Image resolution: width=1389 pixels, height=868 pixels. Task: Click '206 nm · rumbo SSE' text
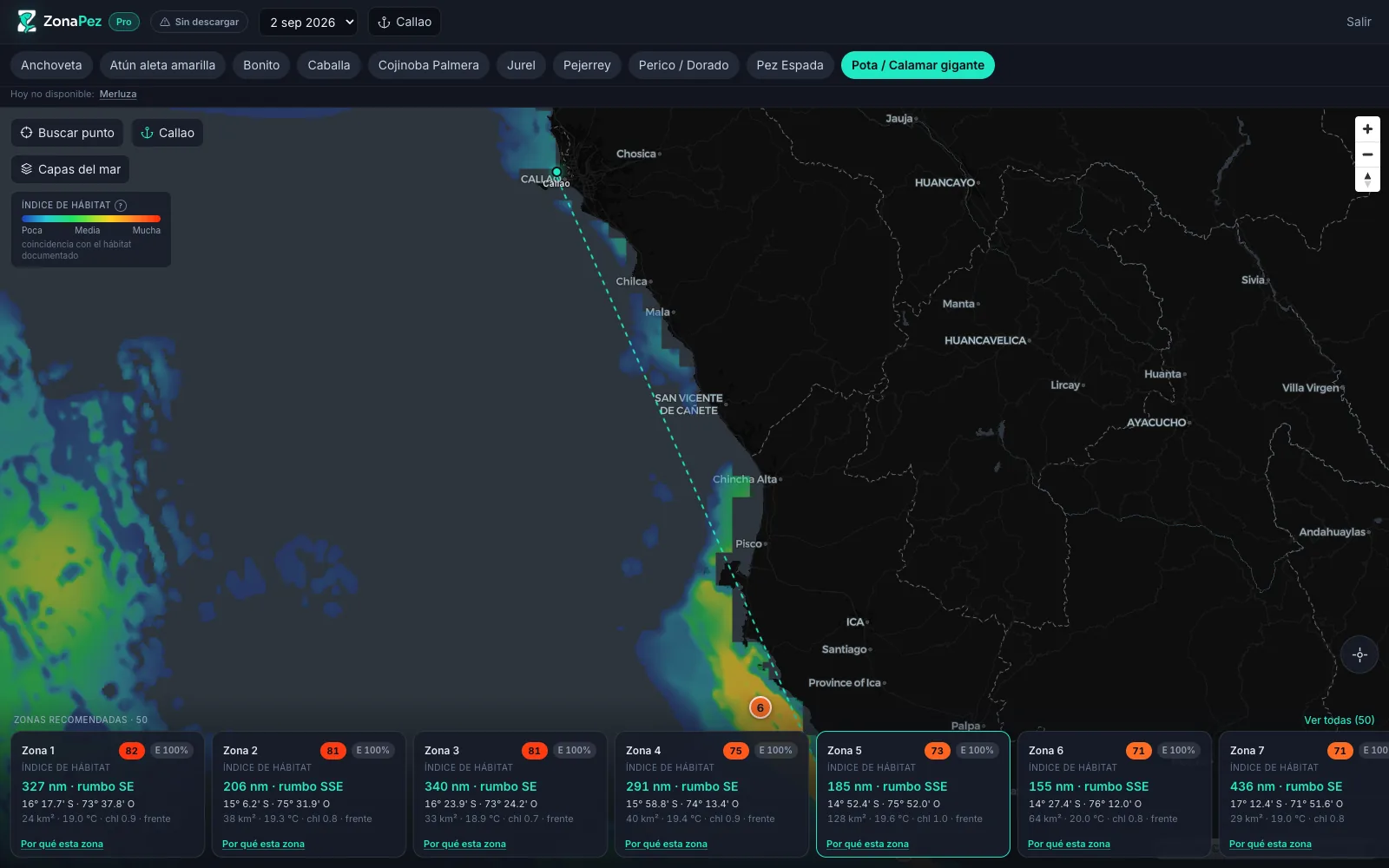pyautogui.click(x=283, y=786)
